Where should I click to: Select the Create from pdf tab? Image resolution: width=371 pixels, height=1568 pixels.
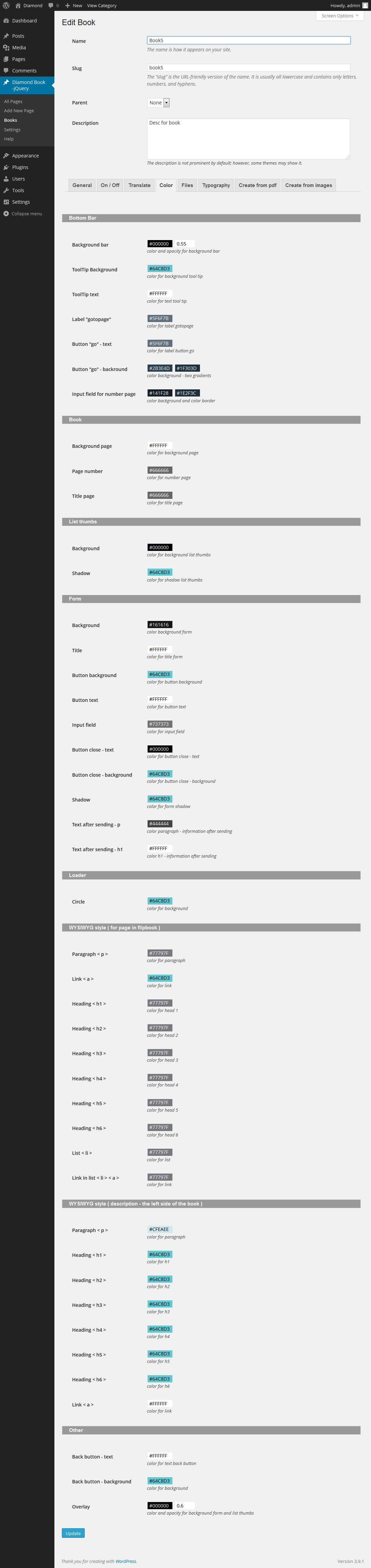click(257, 186)
